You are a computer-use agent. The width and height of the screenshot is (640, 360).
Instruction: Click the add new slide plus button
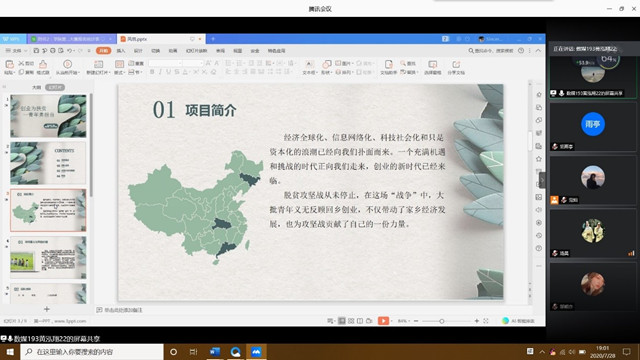tap(47, 309)
